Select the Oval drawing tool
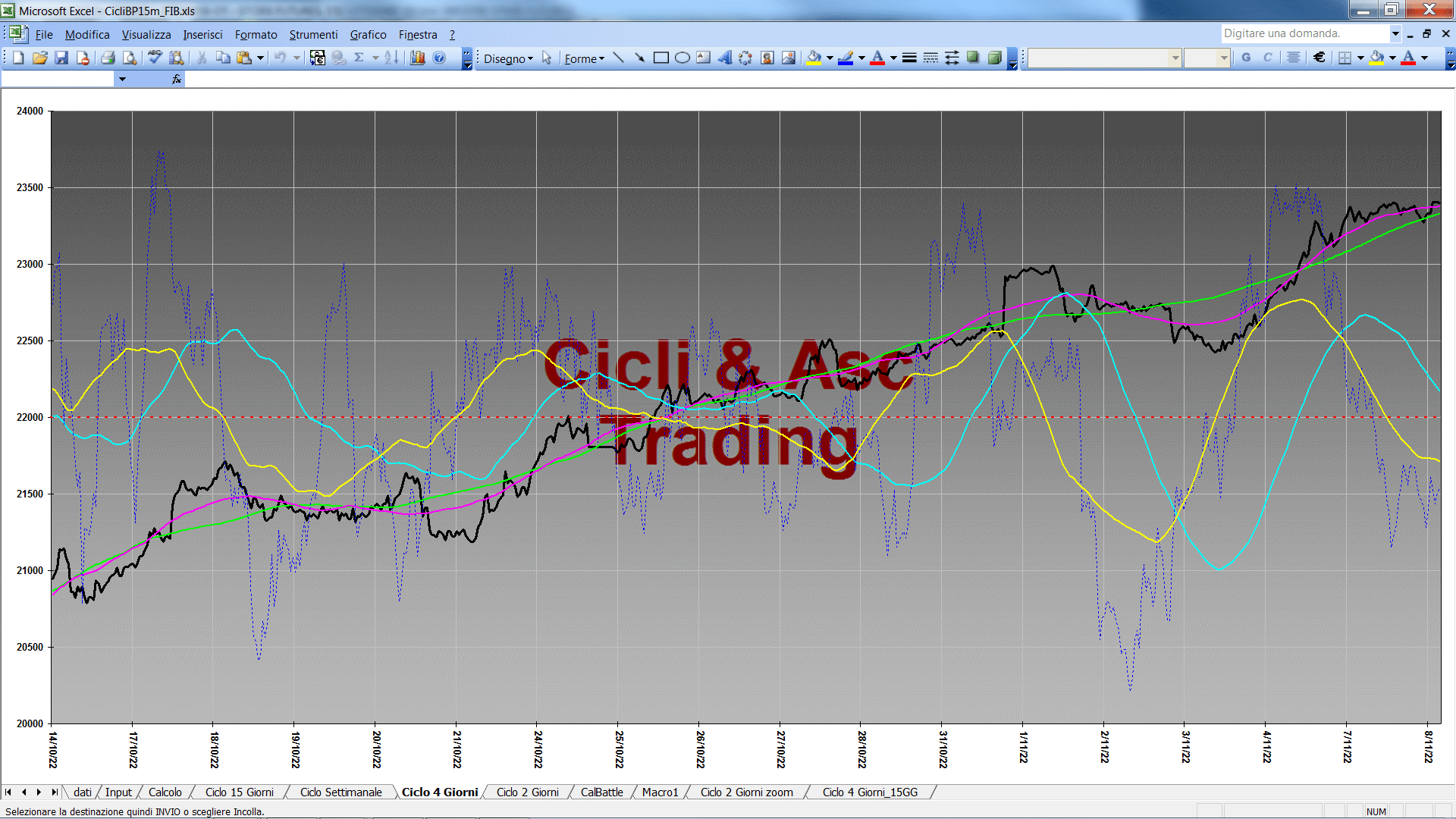The image size is (1456, 819). [x=682, y=58]
